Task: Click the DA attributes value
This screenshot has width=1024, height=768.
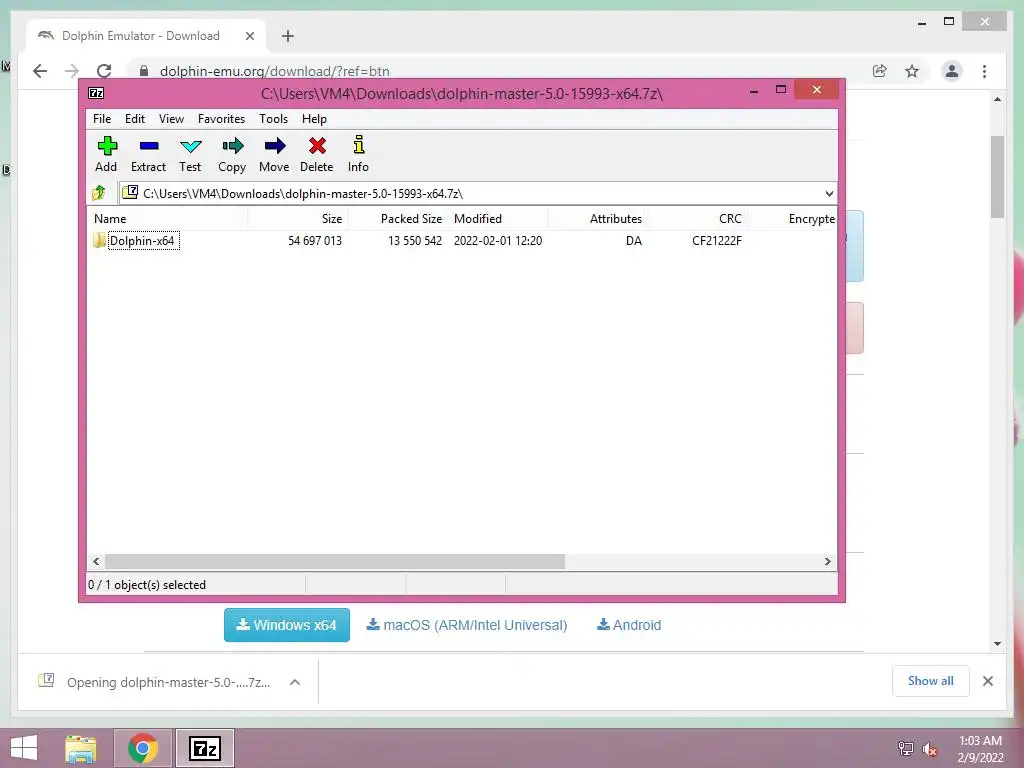Action: pyautogui.click(x=633, y=241)
